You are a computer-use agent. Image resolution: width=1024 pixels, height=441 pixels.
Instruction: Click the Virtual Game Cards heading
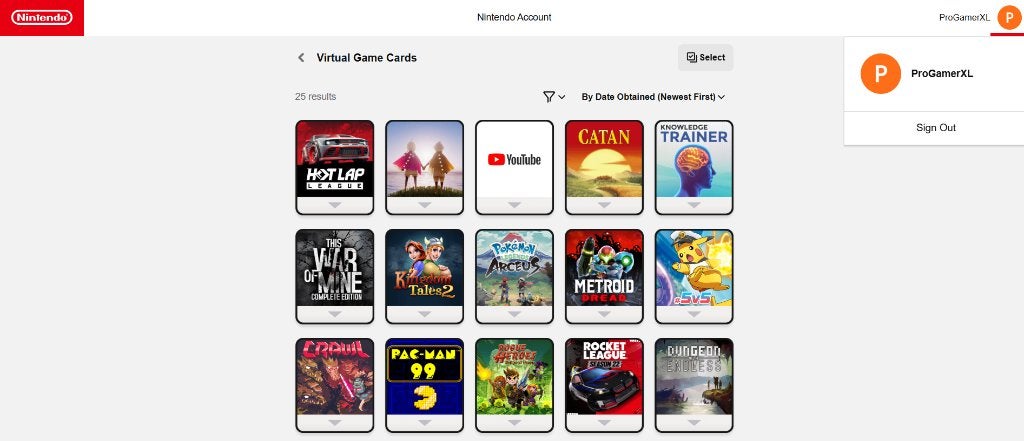tap(366, 57)
